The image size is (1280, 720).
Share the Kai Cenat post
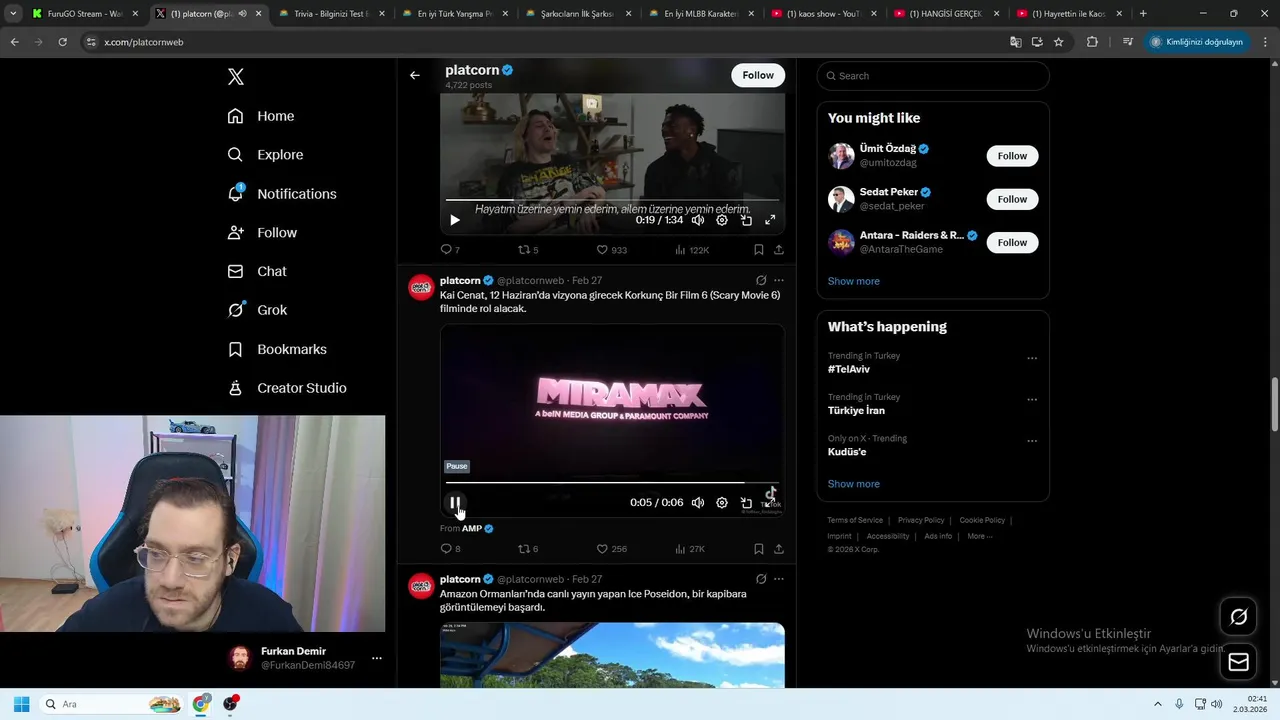[x=779, y=549]
